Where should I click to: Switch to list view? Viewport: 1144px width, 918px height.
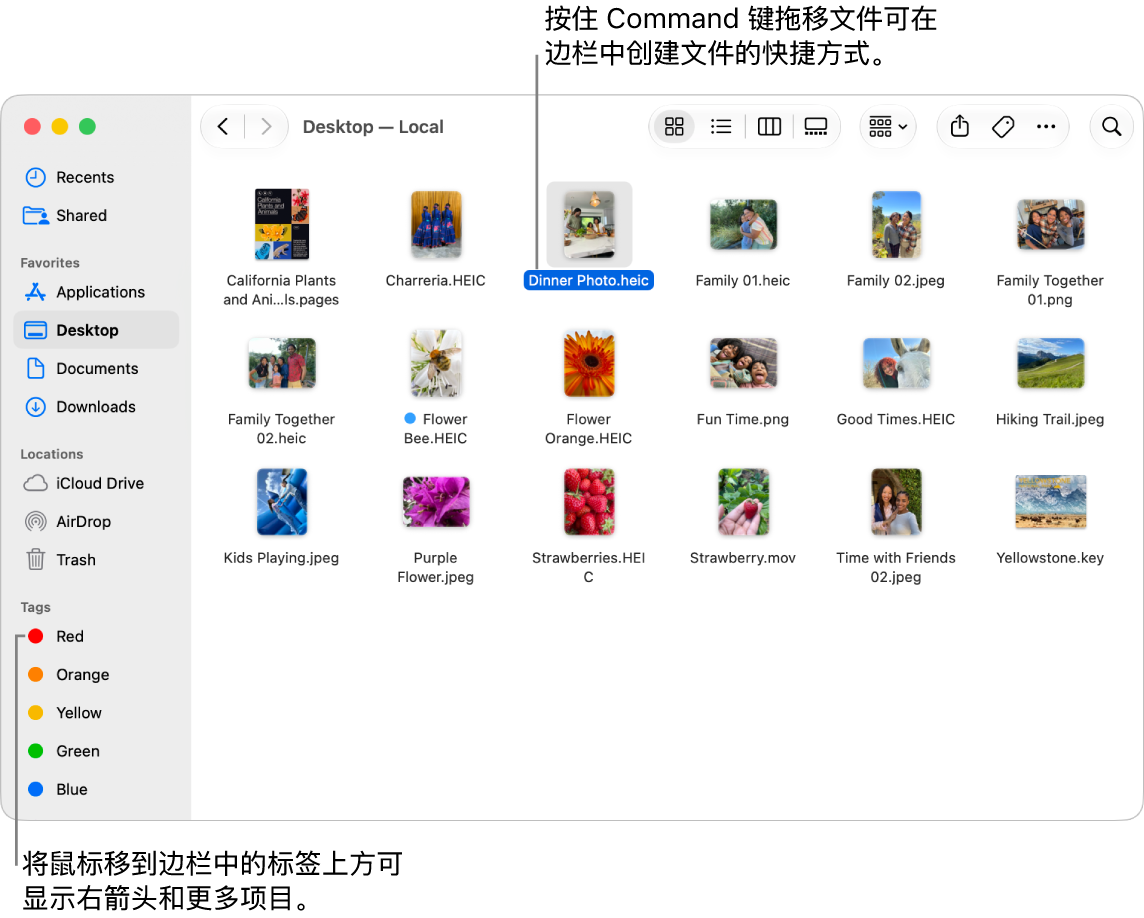721,127
